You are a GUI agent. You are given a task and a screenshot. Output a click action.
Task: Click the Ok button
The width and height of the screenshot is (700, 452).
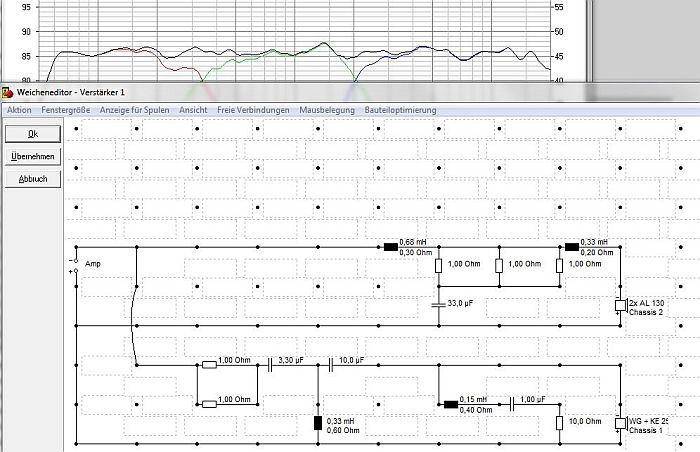[33, 134]
